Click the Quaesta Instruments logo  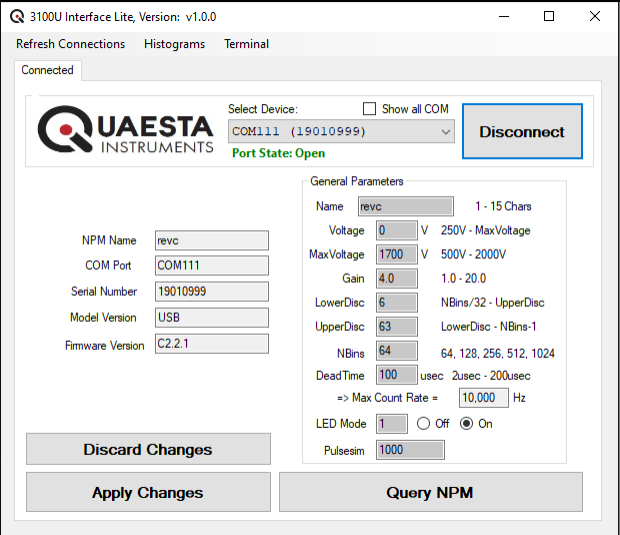[x=126, y=132]
